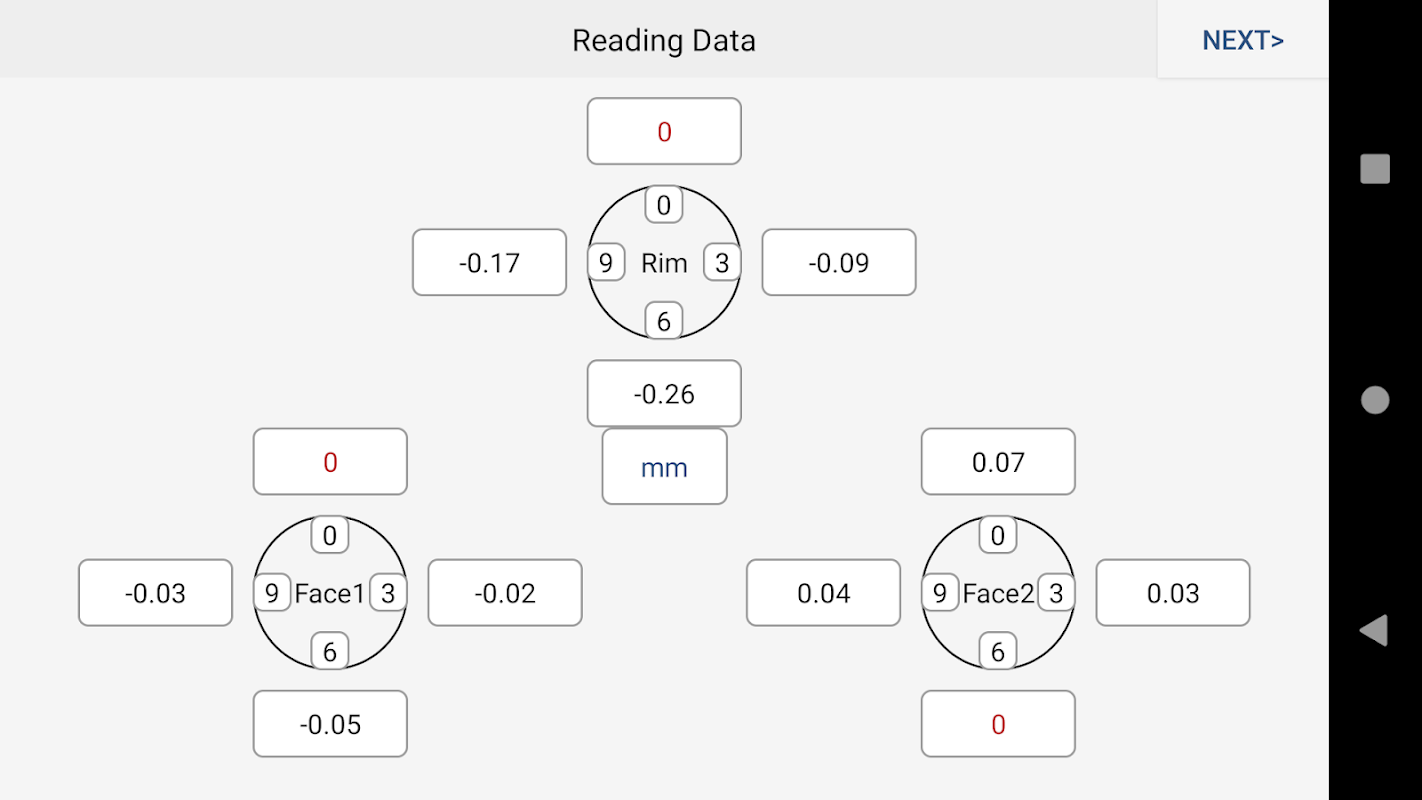Select the Face2 0.04 reading field
The width and height of the screenshot is (1422, 800).
[823, 593]
